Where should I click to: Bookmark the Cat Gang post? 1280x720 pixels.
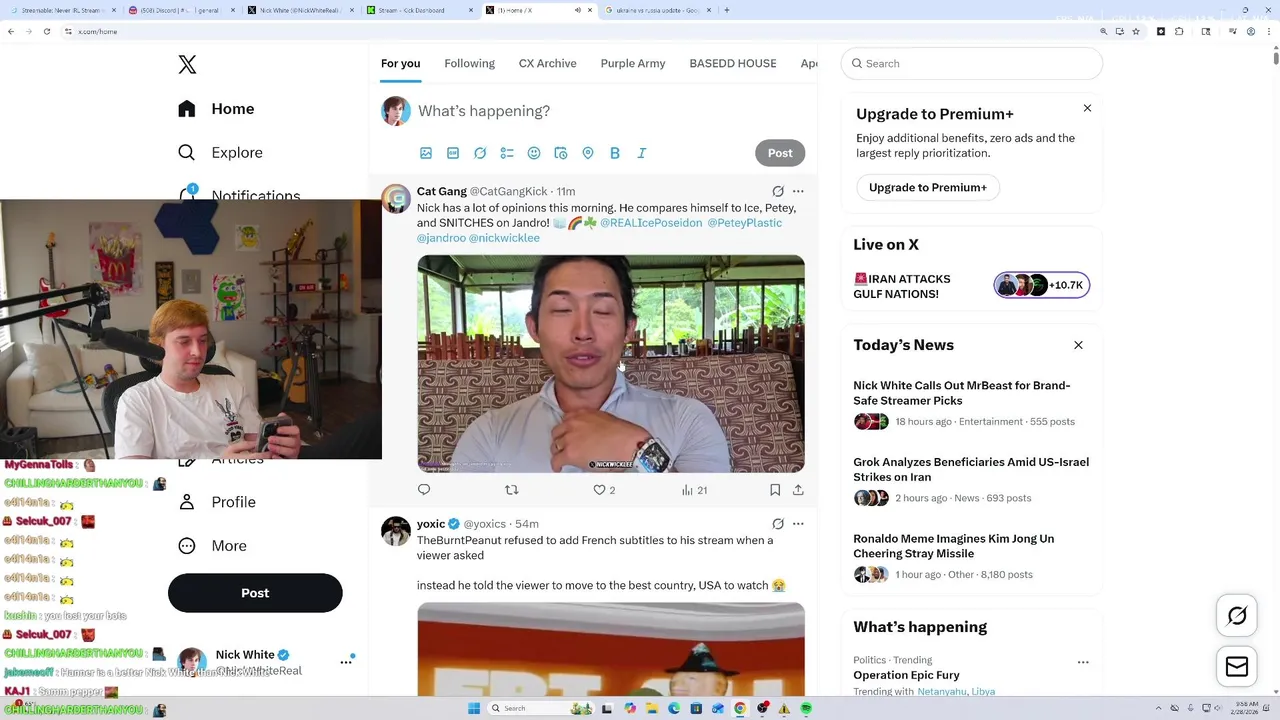[x=775, y=490]
